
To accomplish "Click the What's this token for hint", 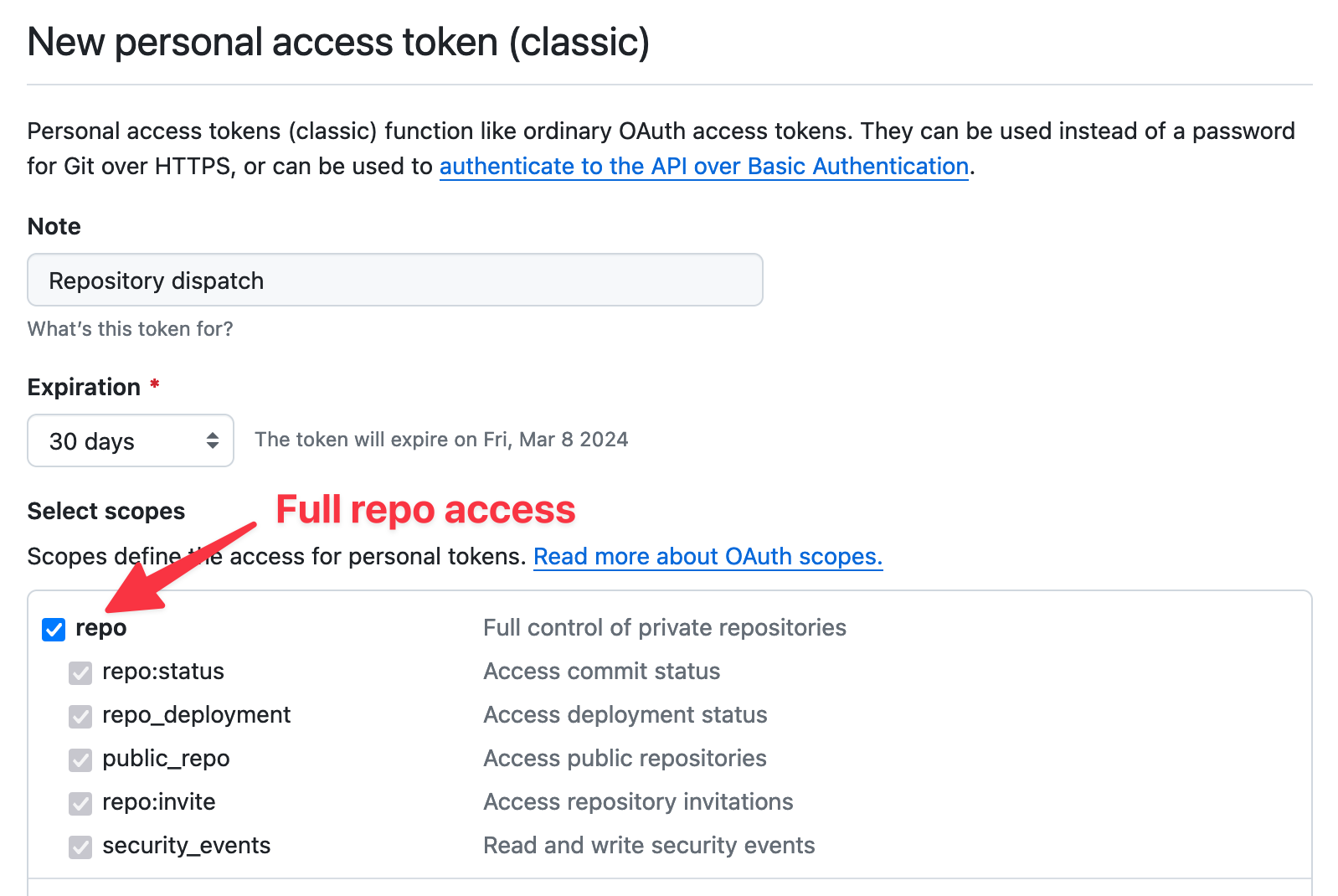I will (x=130, y=329).
